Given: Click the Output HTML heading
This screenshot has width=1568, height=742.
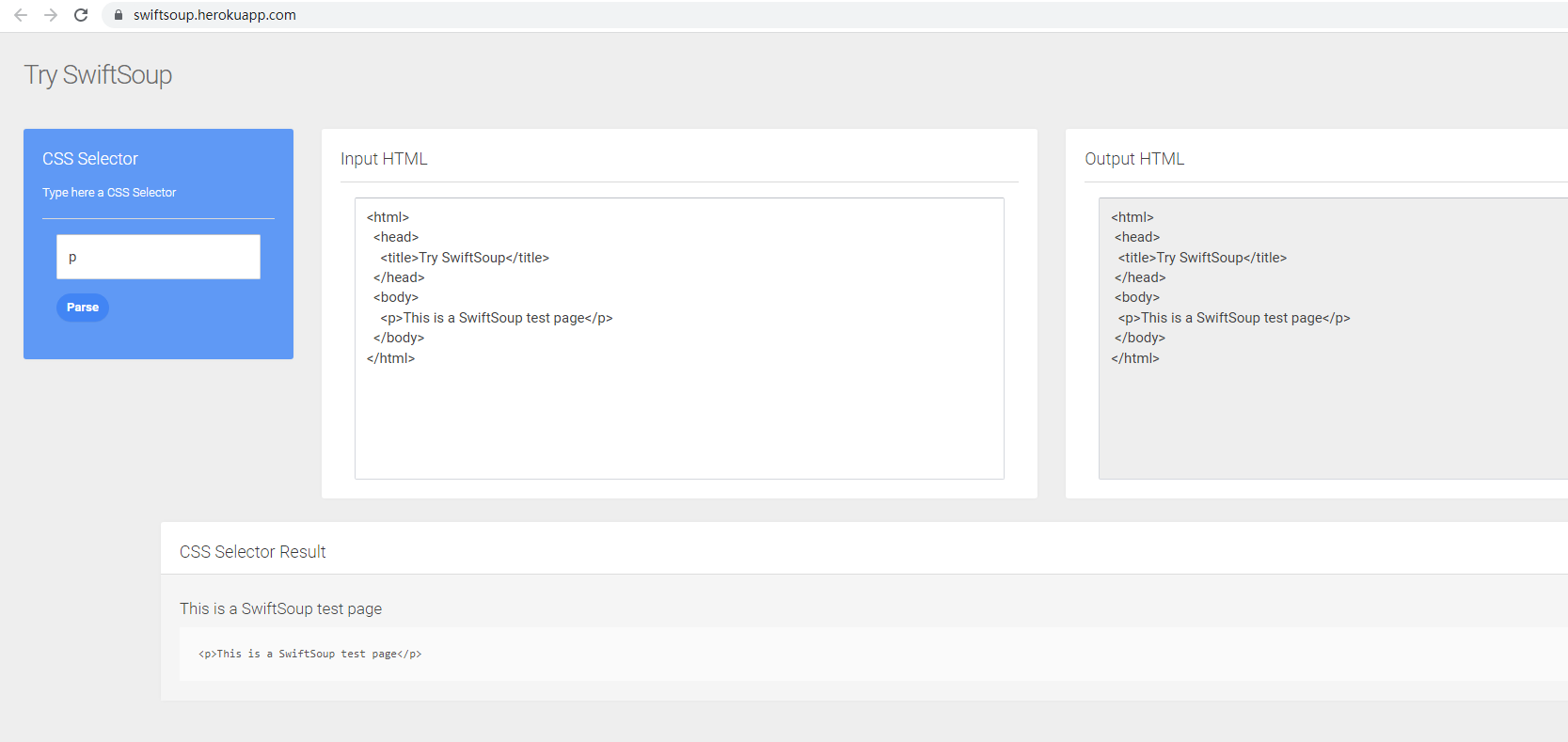Looking at the screenshot, I should (1134, 159).
